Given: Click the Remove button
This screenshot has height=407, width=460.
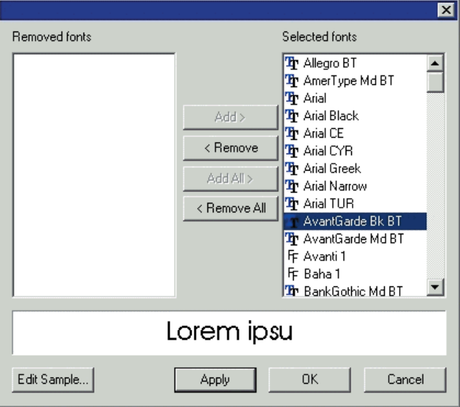Looking at the screenshot, I should (231, 148).
